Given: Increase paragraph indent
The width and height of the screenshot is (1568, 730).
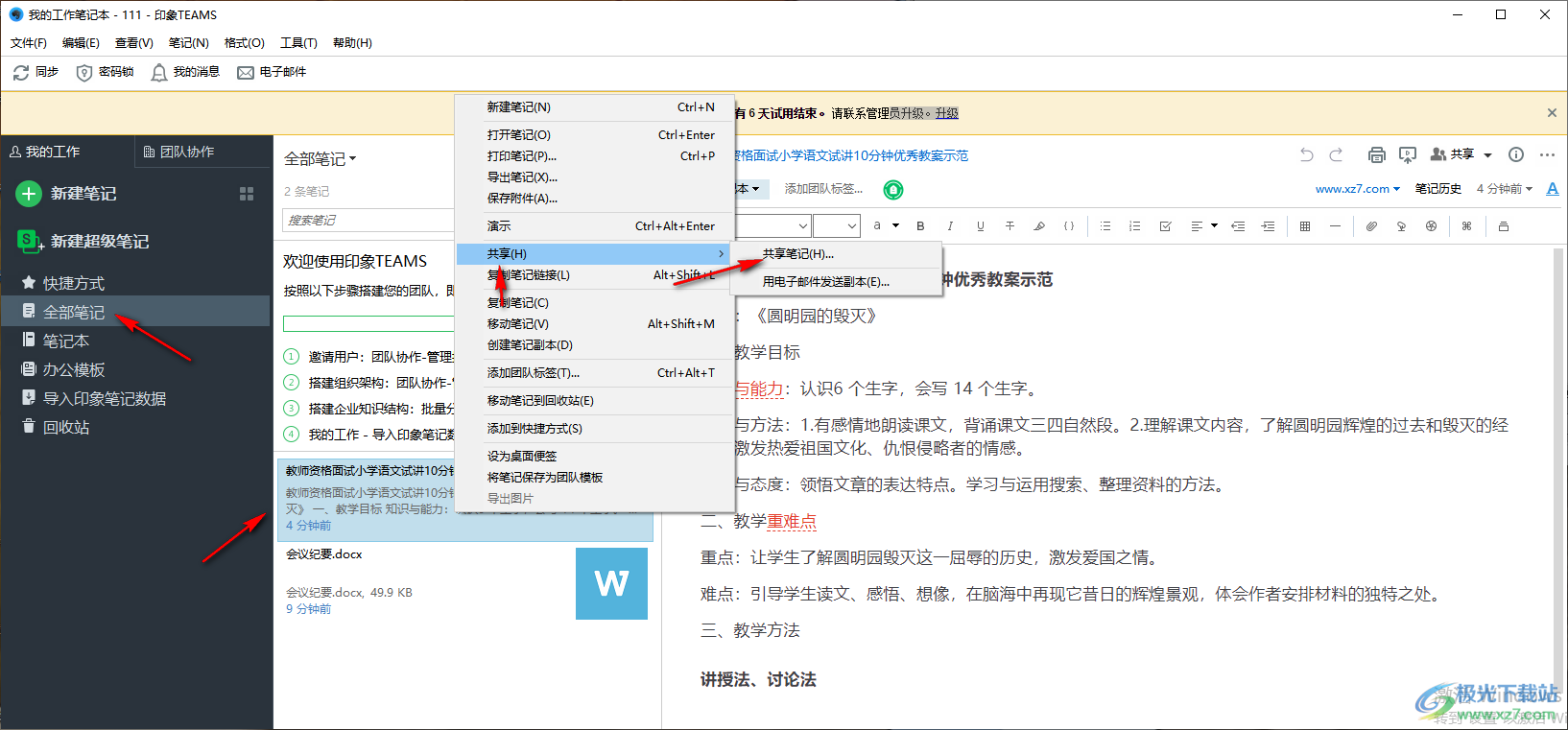Looking at the screenshot, I should click(x=1268, y=226).
